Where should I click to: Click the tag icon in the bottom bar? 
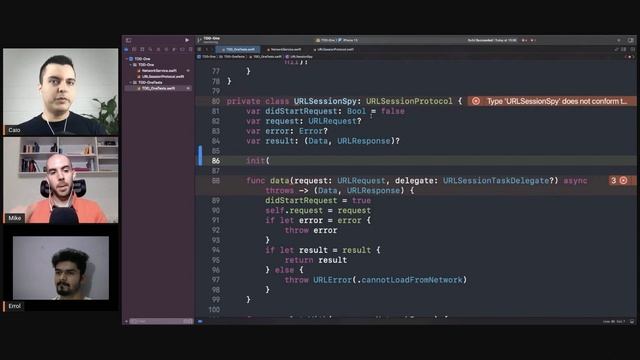click(x=200, y=321)
